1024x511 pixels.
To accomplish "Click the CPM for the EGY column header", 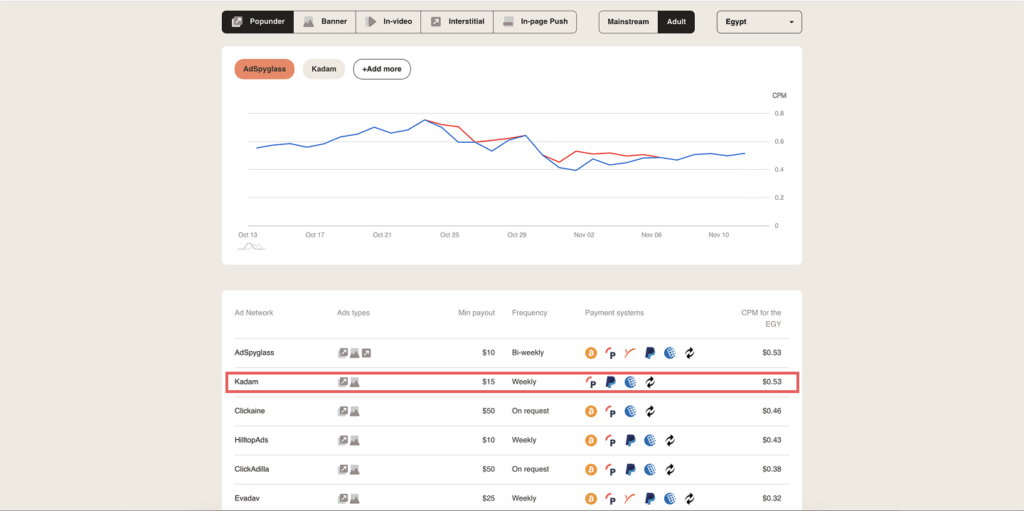I will coord(761,317).
